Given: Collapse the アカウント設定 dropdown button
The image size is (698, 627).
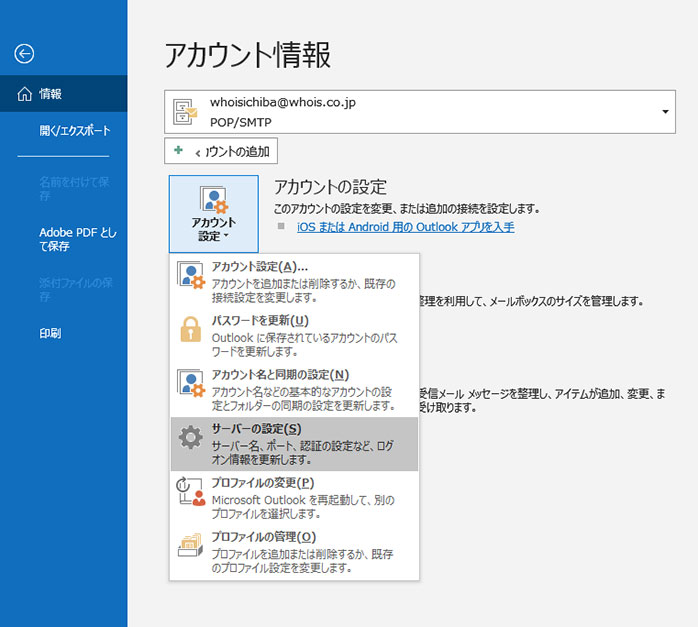Looking at the screenshot, I should coord(213,213).
